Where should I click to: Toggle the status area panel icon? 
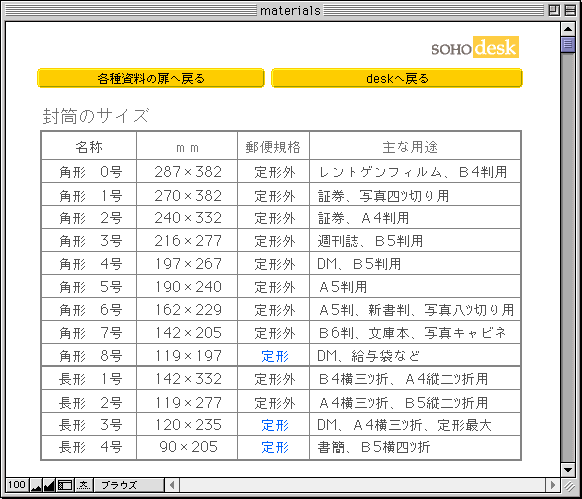click(x=65, y=485)
